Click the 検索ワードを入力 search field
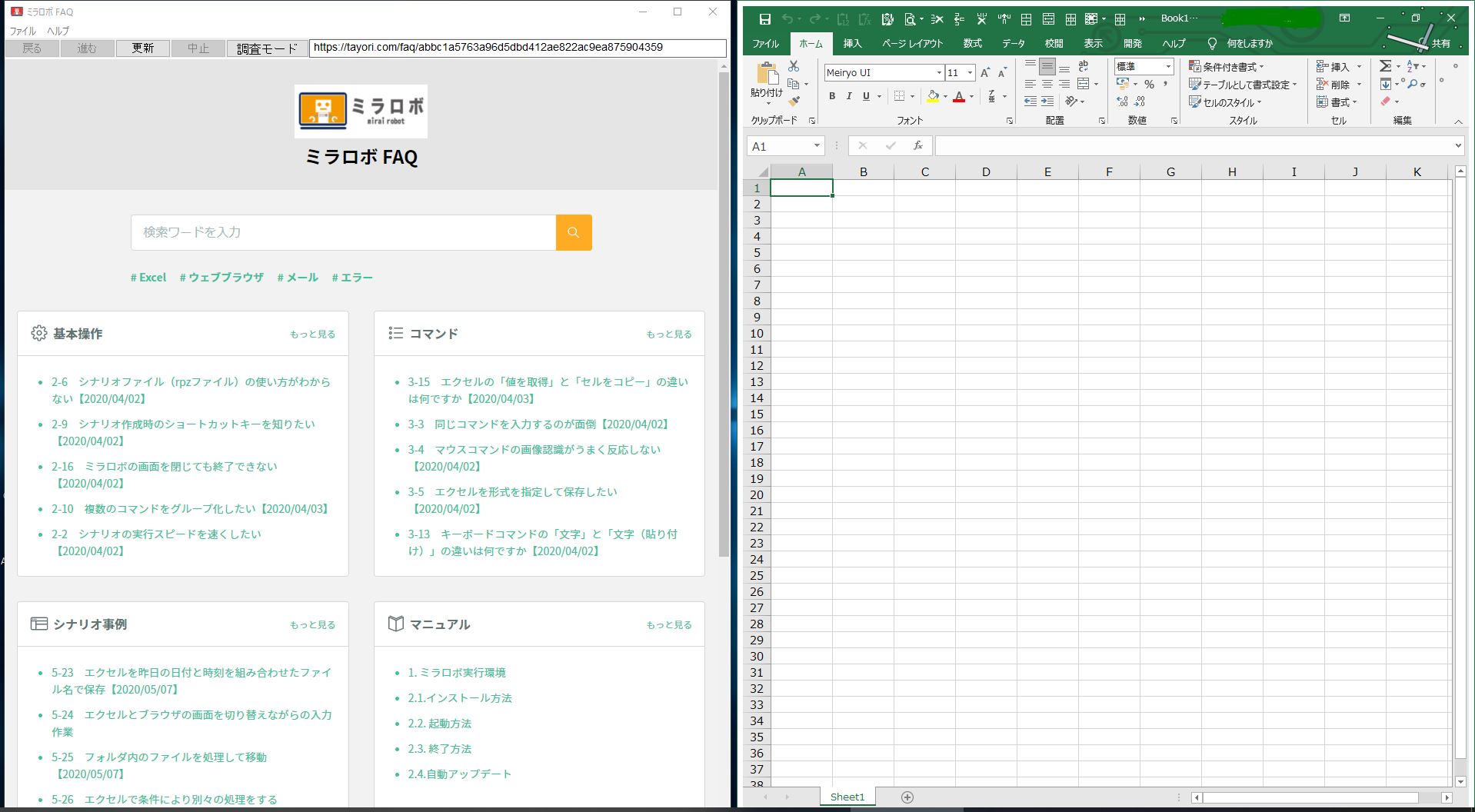This screenshot has width=1475, height=812. click(x=343, y=232)
